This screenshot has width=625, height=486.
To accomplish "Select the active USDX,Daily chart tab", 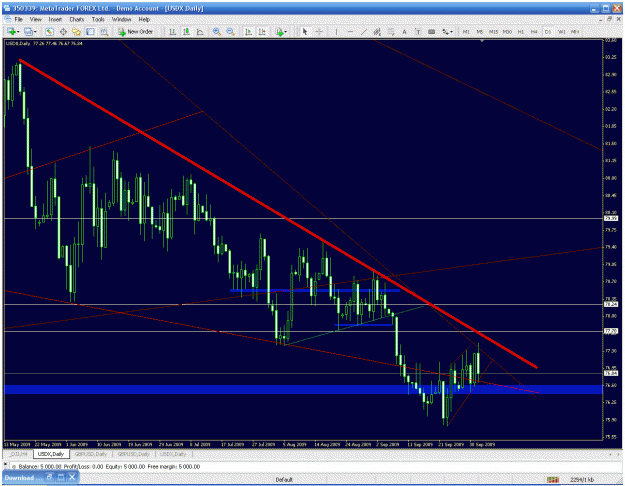I will 51,454.
